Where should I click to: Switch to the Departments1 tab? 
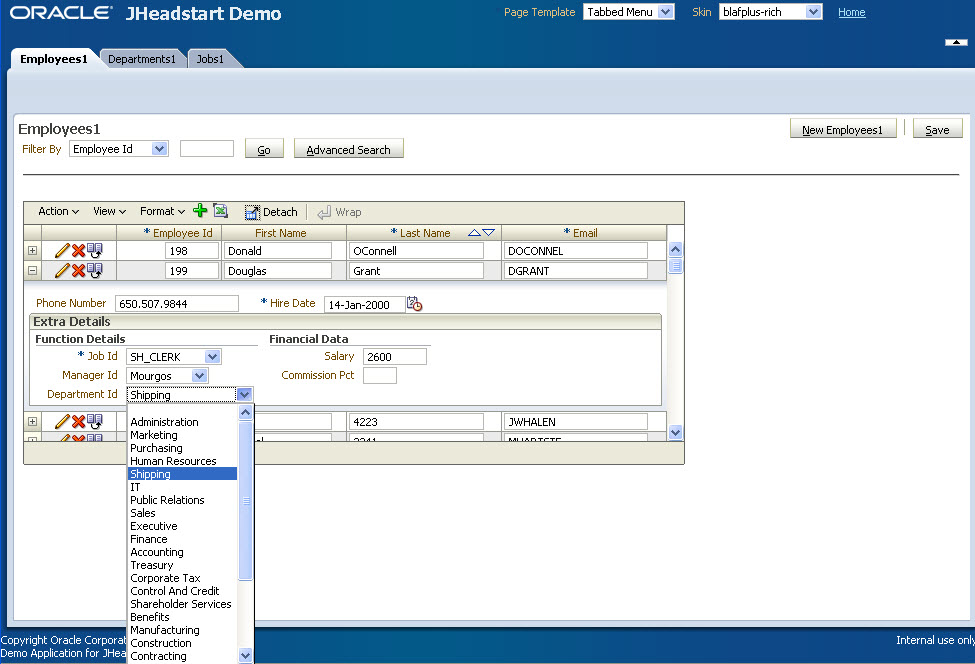click(142, 59)
